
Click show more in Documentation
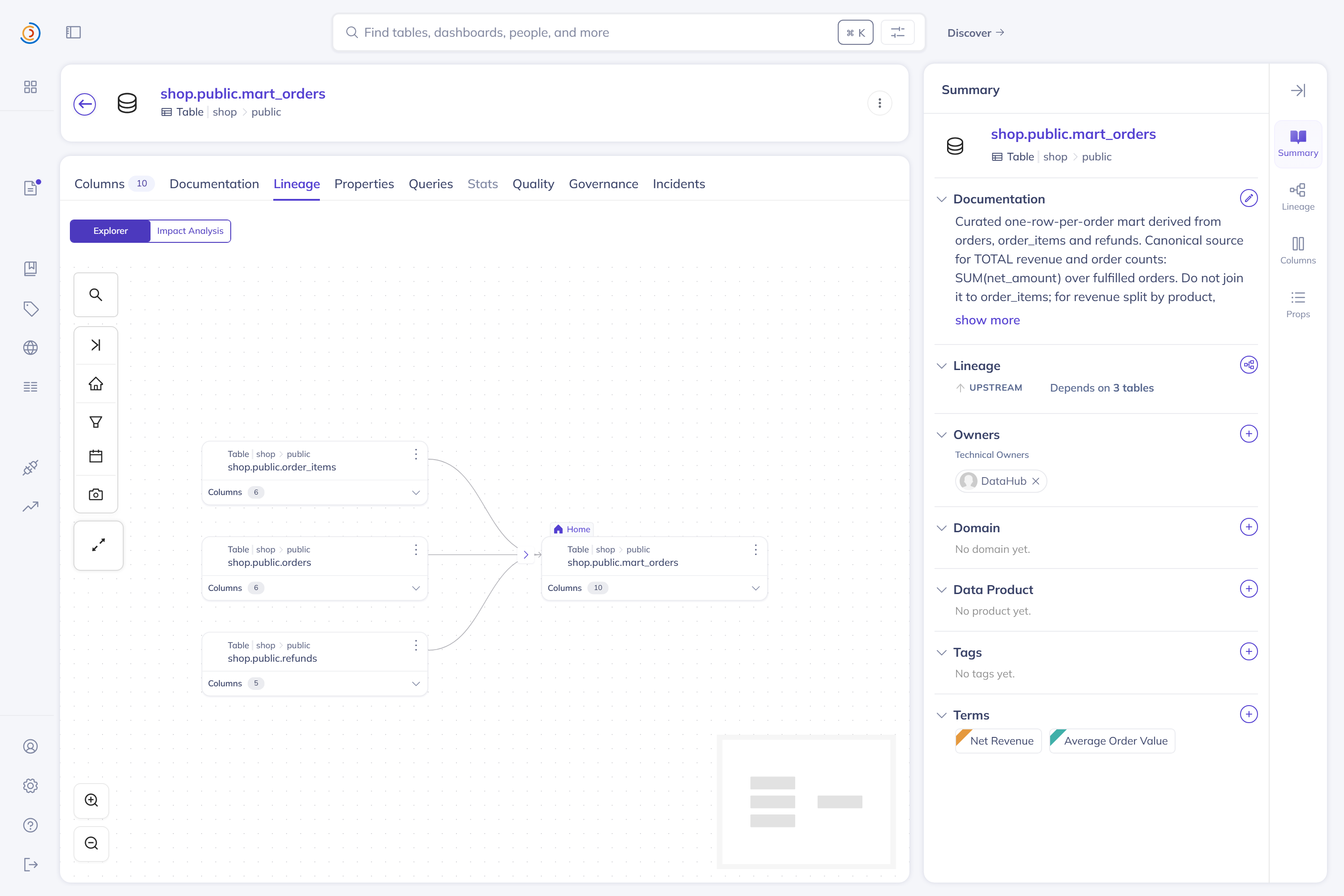(x=987, y=320)
